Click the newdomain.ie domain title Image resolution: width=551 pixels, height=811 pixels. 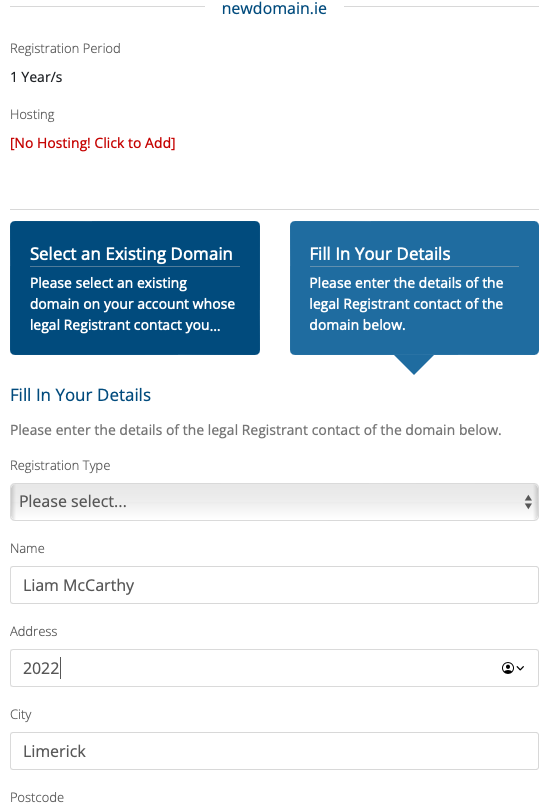(x=274, y=9)
